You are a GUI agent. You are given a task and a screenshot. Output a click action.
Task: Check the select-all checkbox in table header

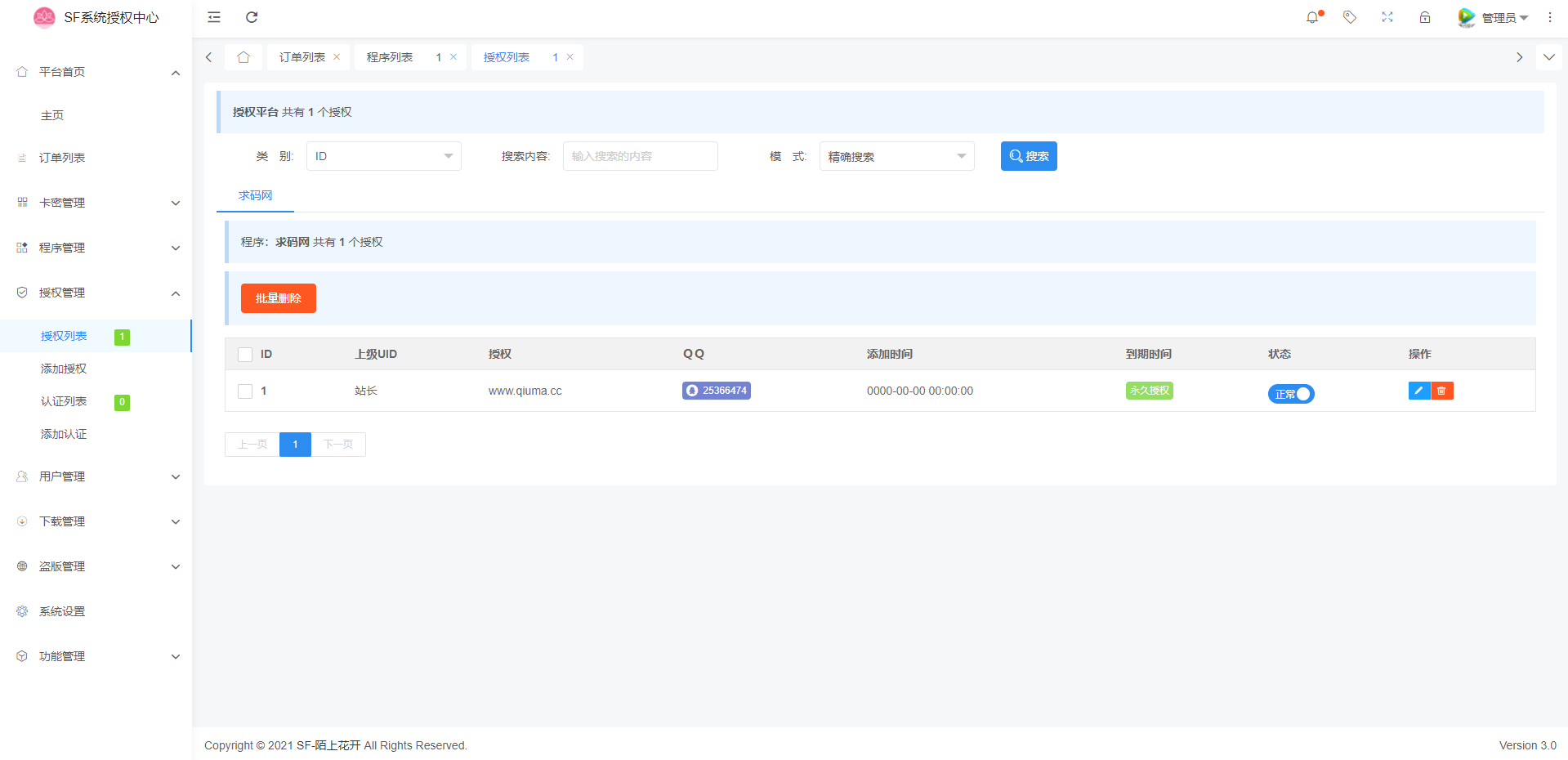(x=245, y=355)
